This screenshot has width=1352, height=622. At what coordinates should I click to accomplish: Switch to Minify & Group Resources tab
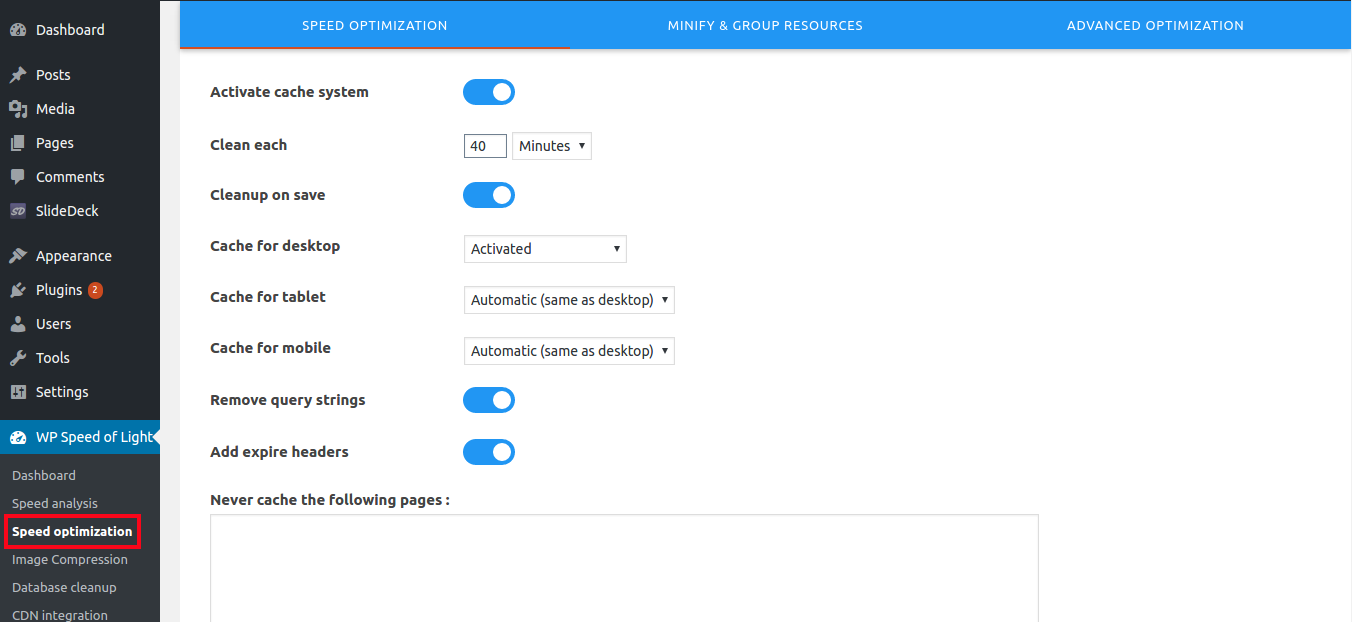[765, 26]
